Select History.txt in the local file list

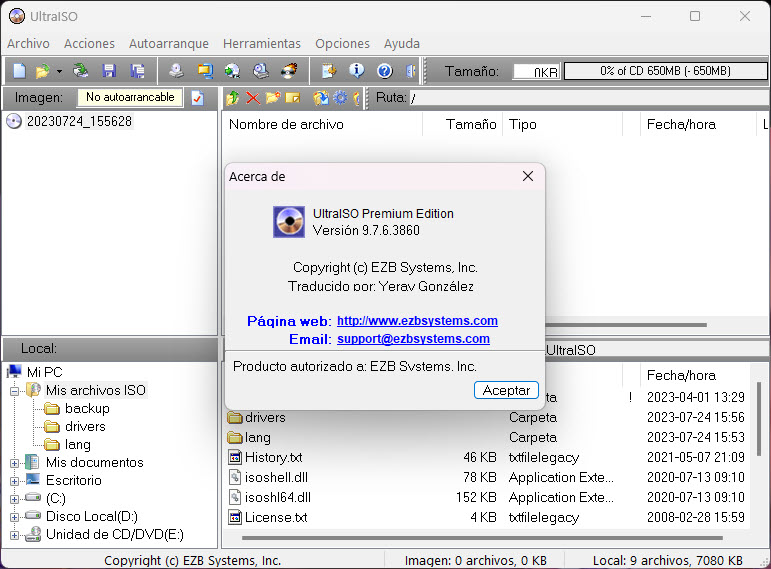click(273, 457)
